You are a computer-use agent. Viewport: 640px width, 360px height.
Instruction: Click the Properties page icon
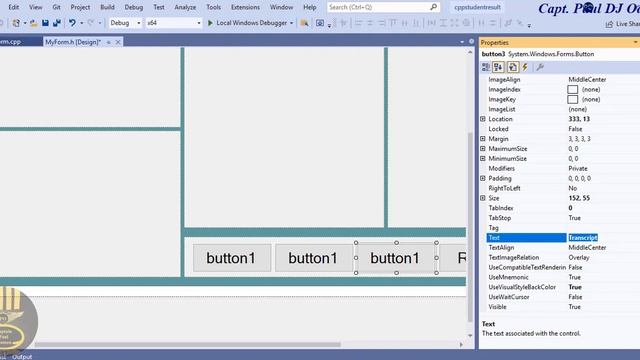513,67
